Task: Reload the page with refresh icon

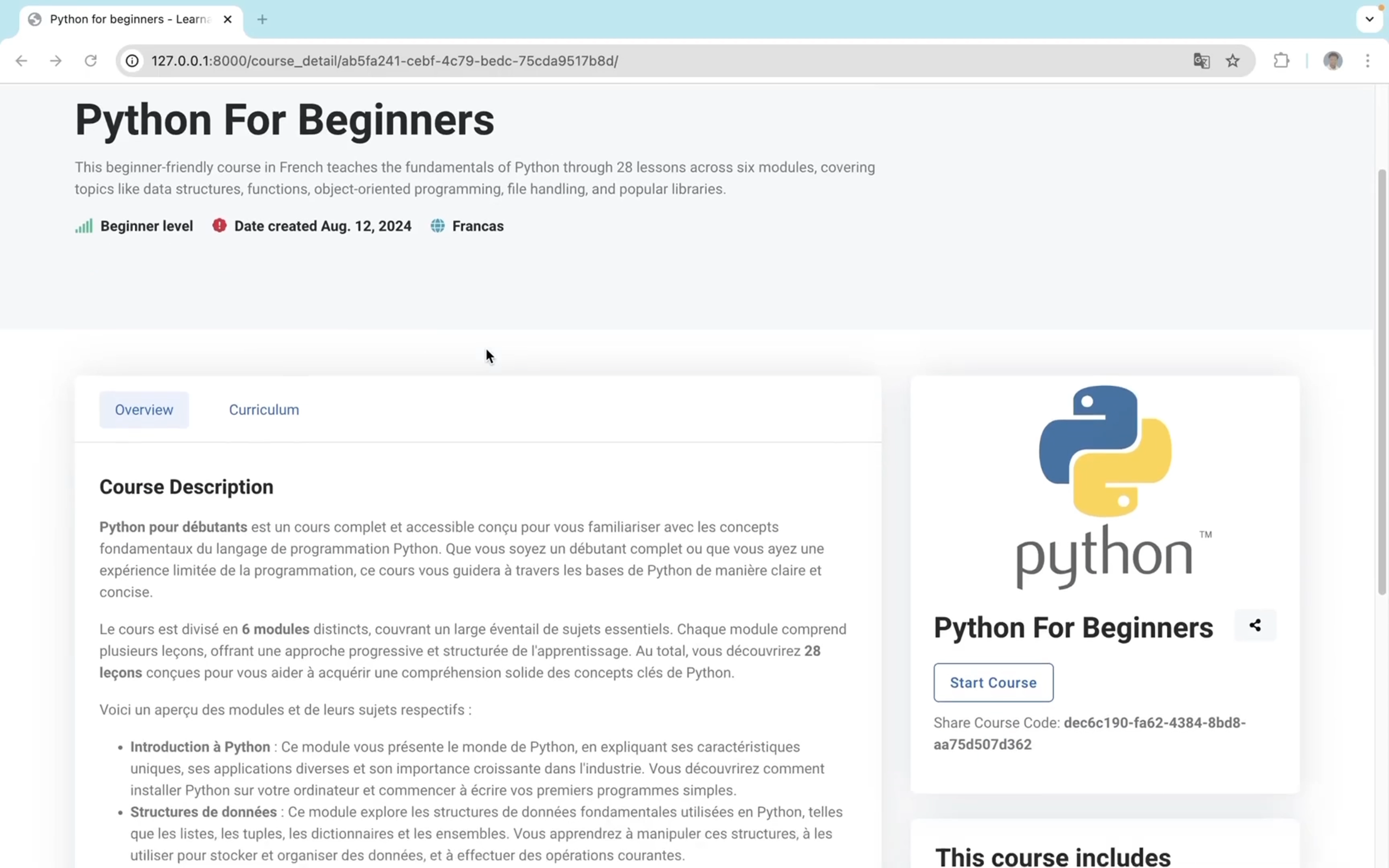Action: tap(91, 61)
